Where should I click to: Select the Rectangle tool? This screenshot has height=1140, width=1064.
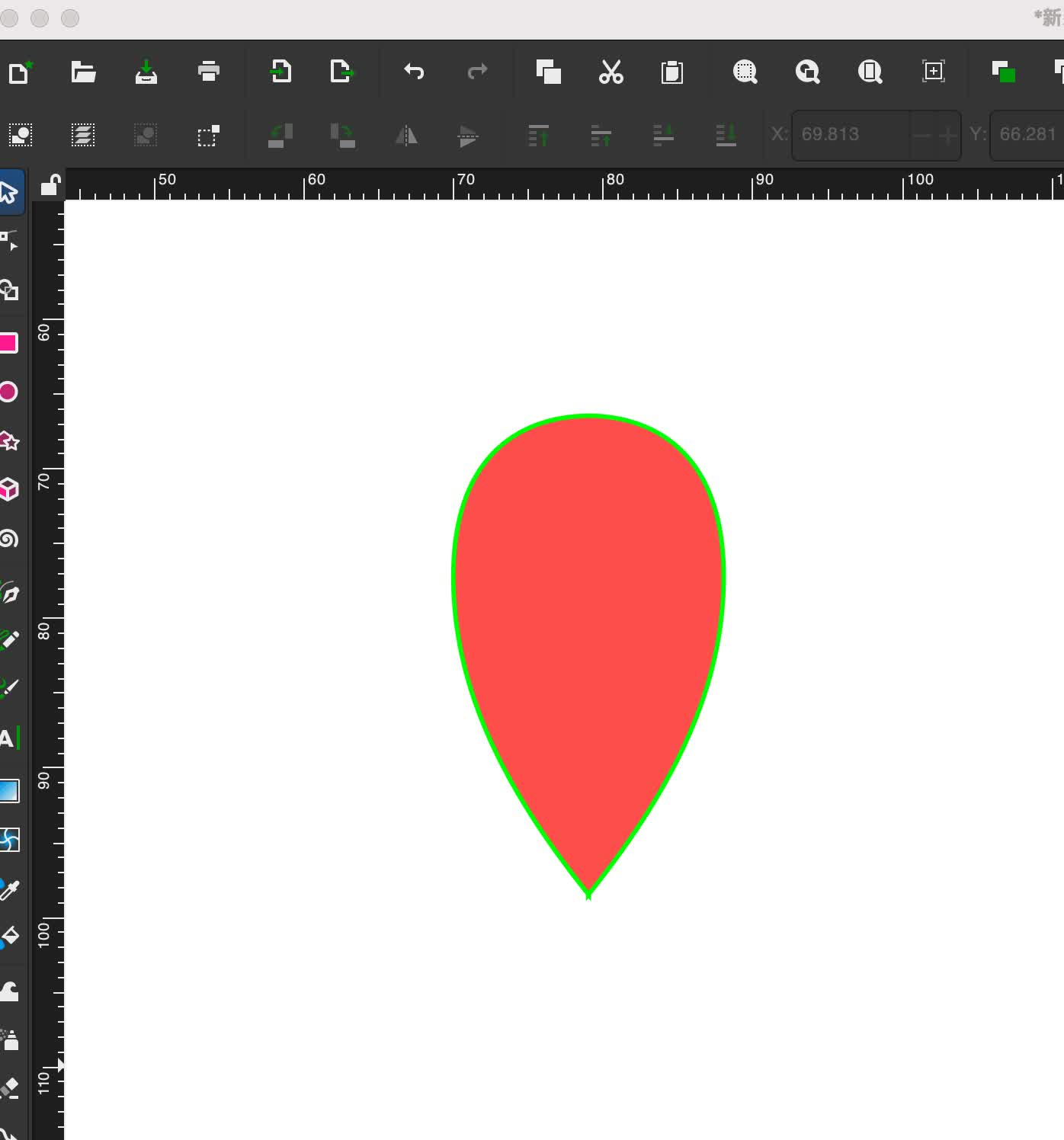click(8, 343)
